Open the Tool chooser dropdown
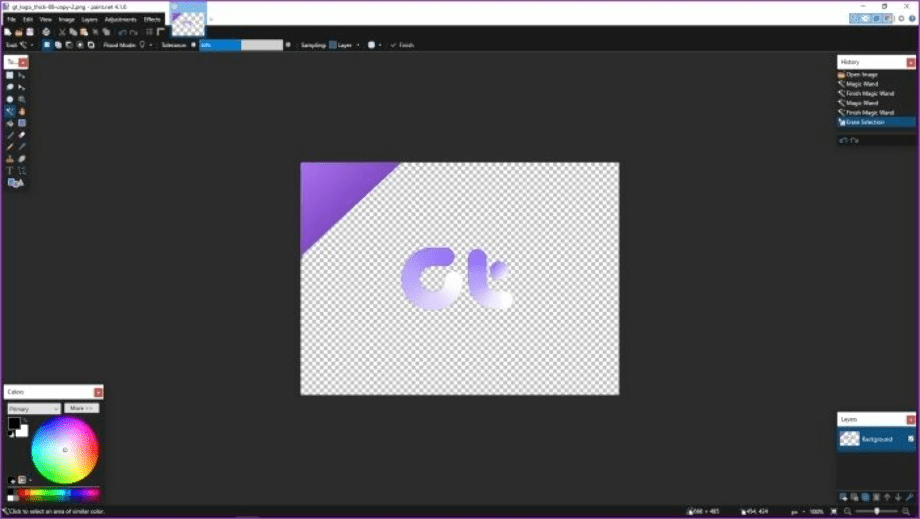 tap(27, 45)
